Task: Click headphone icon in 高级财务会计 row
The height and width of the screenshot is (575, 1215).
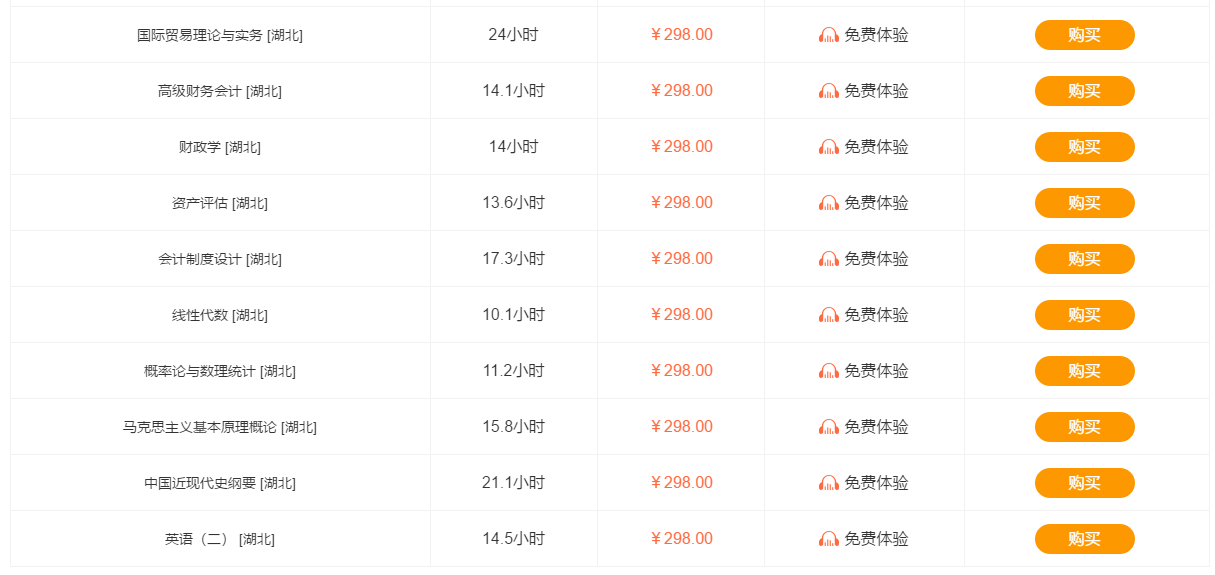Action: tap(829, 91)
